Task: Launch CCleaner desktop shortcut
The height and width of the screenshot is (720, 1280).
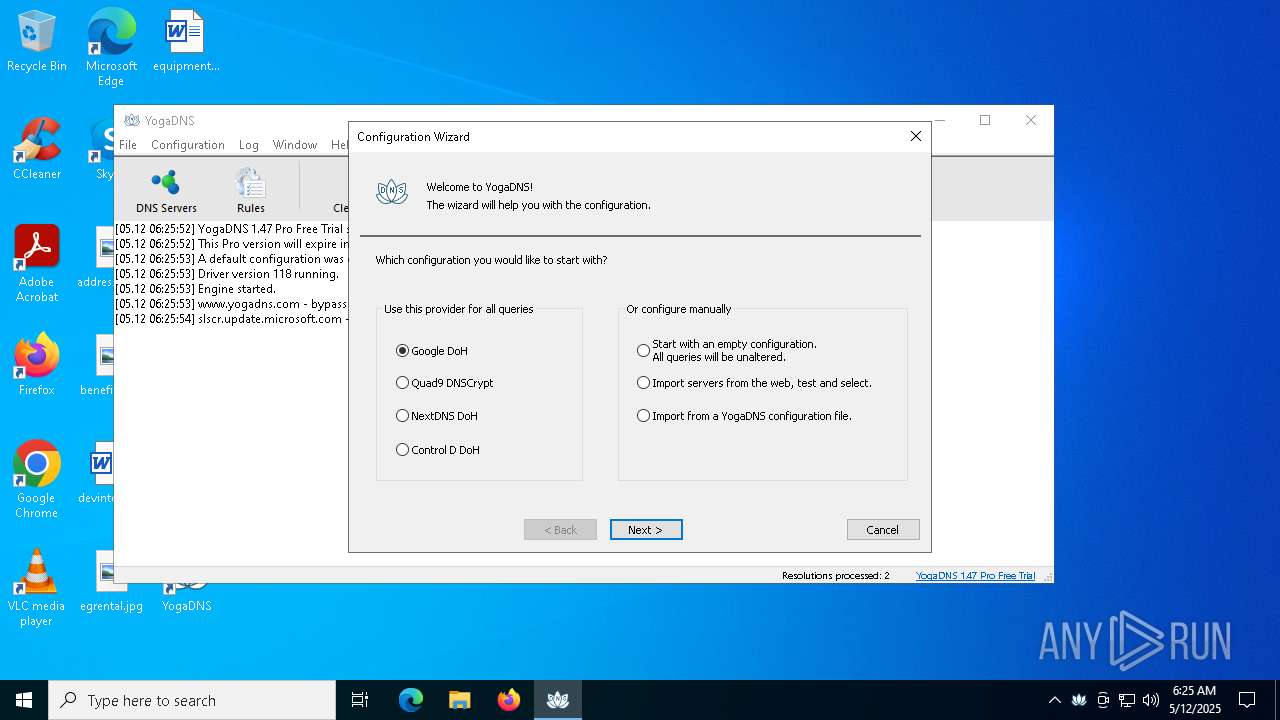Action: (x=37, y=150)
